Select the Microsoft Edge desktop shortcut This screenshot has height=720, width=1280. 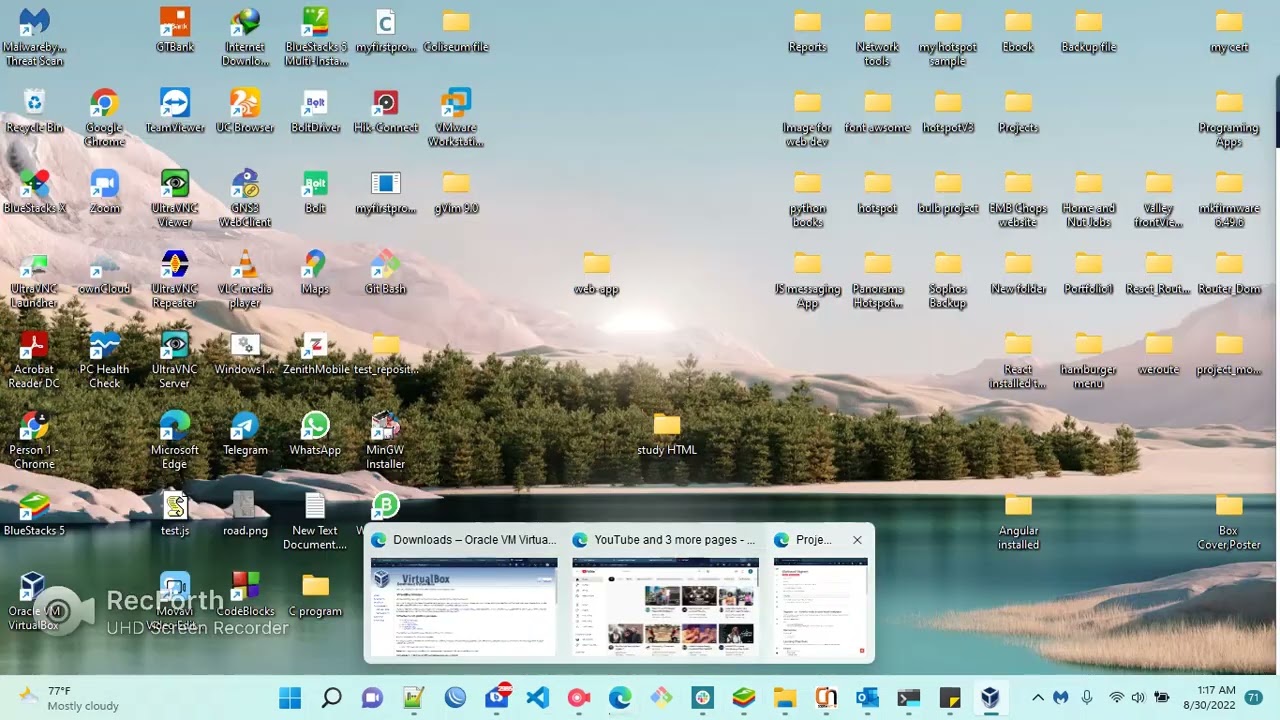click(175, 441)
